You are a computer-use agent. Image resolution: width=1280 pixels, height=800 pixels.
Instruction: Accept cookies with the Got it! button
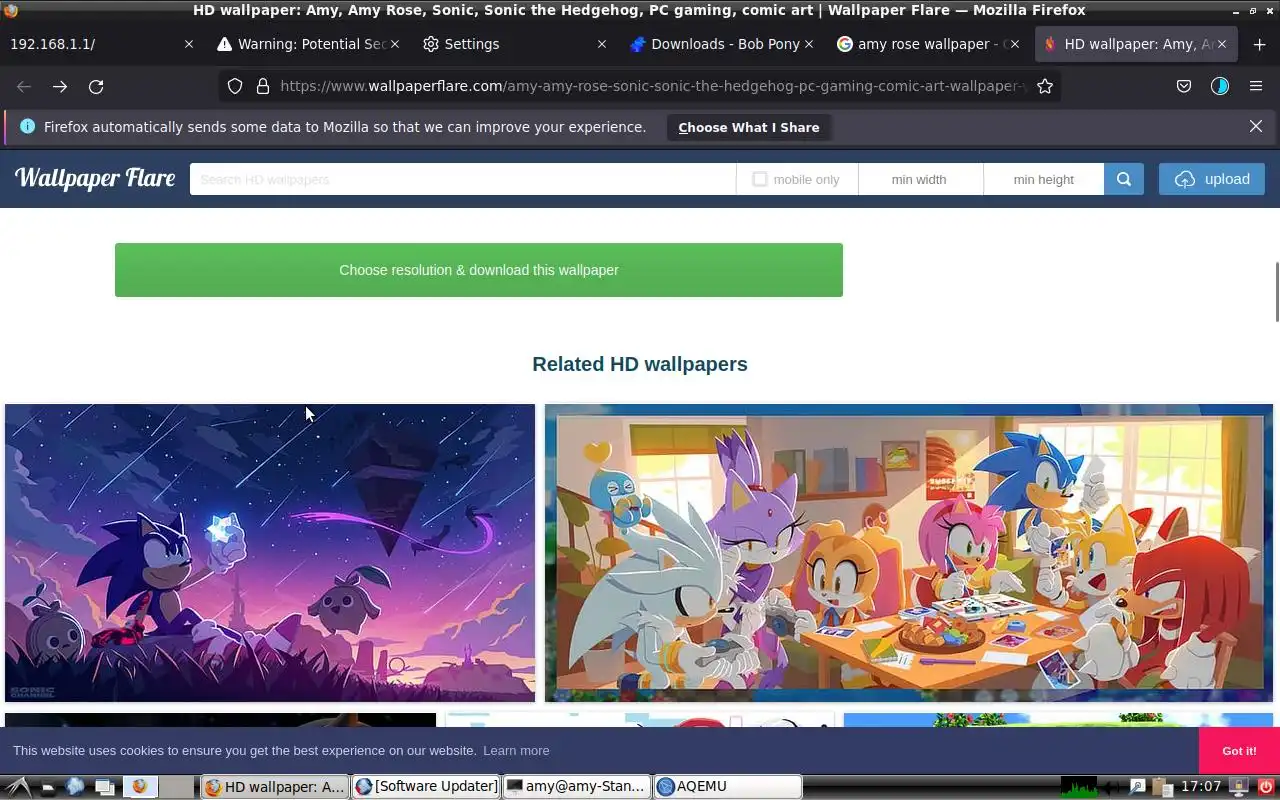click(x=1239, y=751)
